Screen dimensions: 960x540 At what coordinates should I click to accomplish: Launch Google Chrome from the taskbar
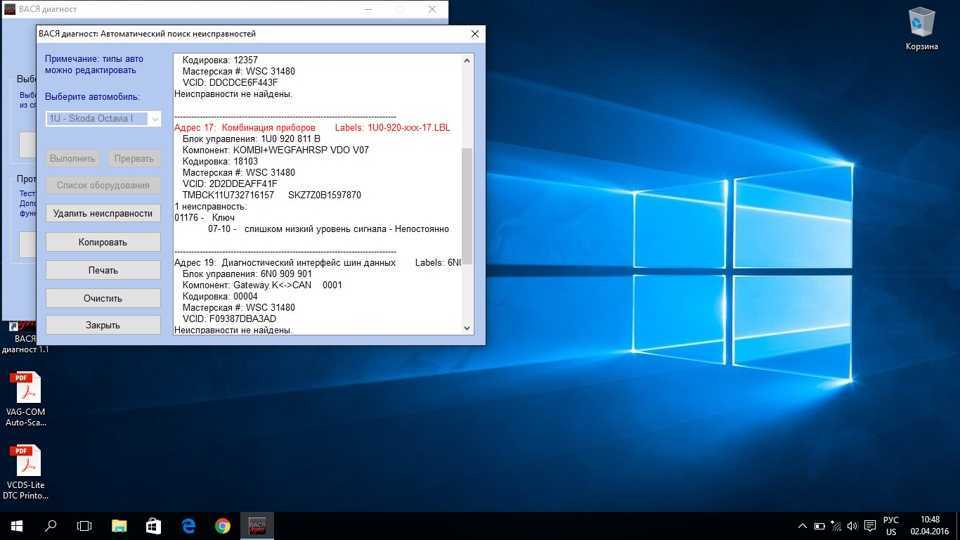[x=222, y=525]
